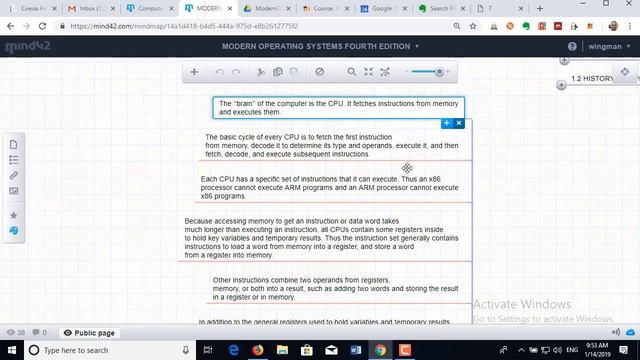Select the "Because accessing memory" node
Image resolution: width=640 pixels, height=360 pixels.
coord(321,238)
